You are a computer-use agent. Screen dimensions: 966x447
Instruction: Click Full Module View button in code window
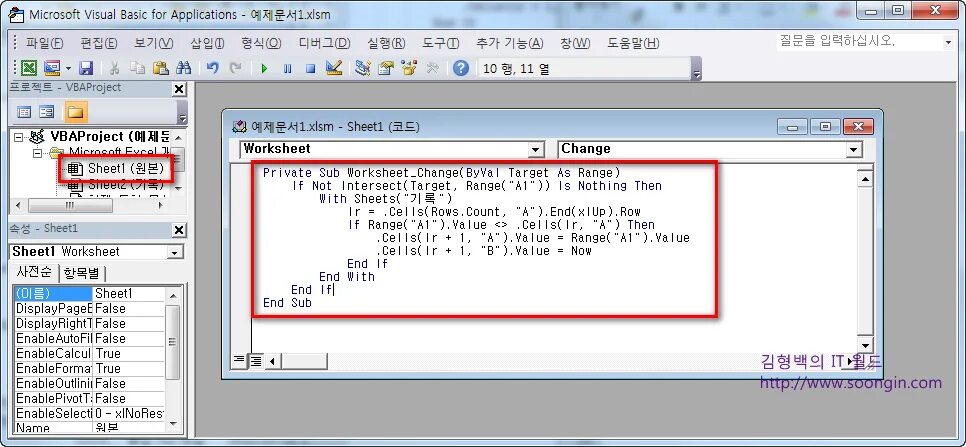click(254, 361)
